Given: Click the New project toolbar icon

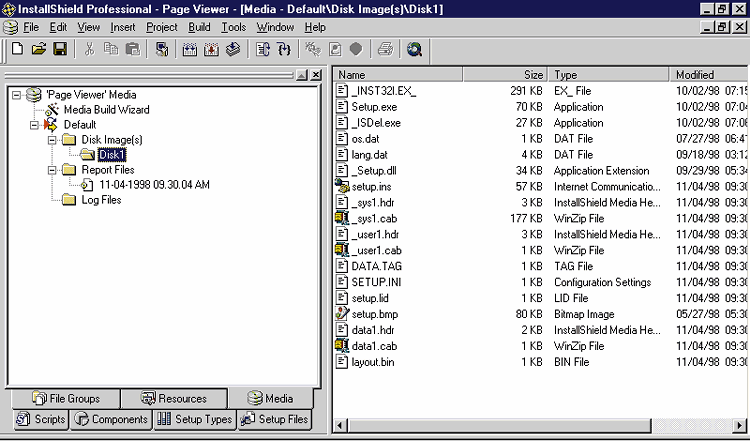Looking at the screenshot, I should click(18, 49).
